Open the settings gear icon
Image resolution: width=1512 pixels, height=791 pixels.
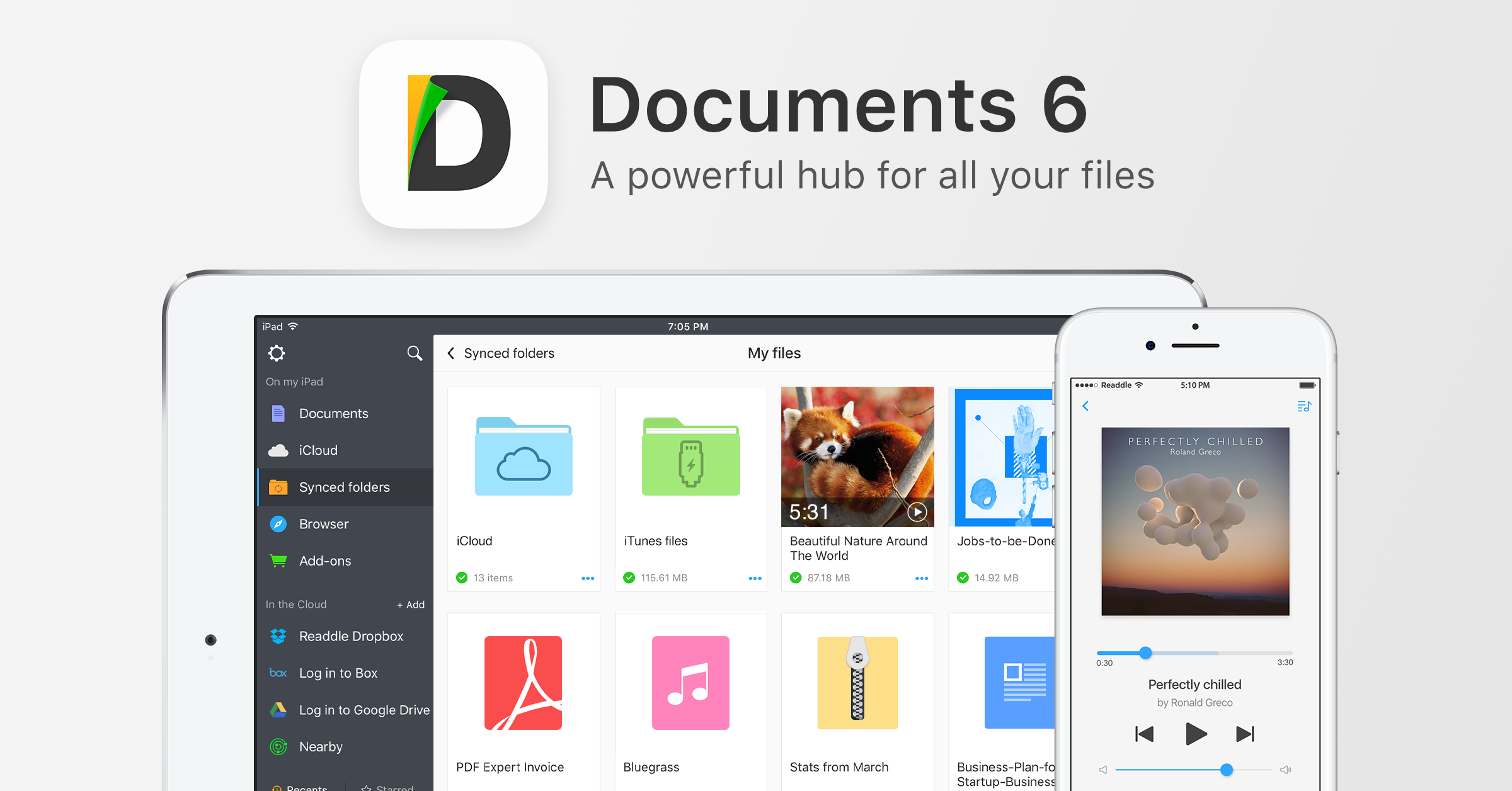(x=277, y=353)
